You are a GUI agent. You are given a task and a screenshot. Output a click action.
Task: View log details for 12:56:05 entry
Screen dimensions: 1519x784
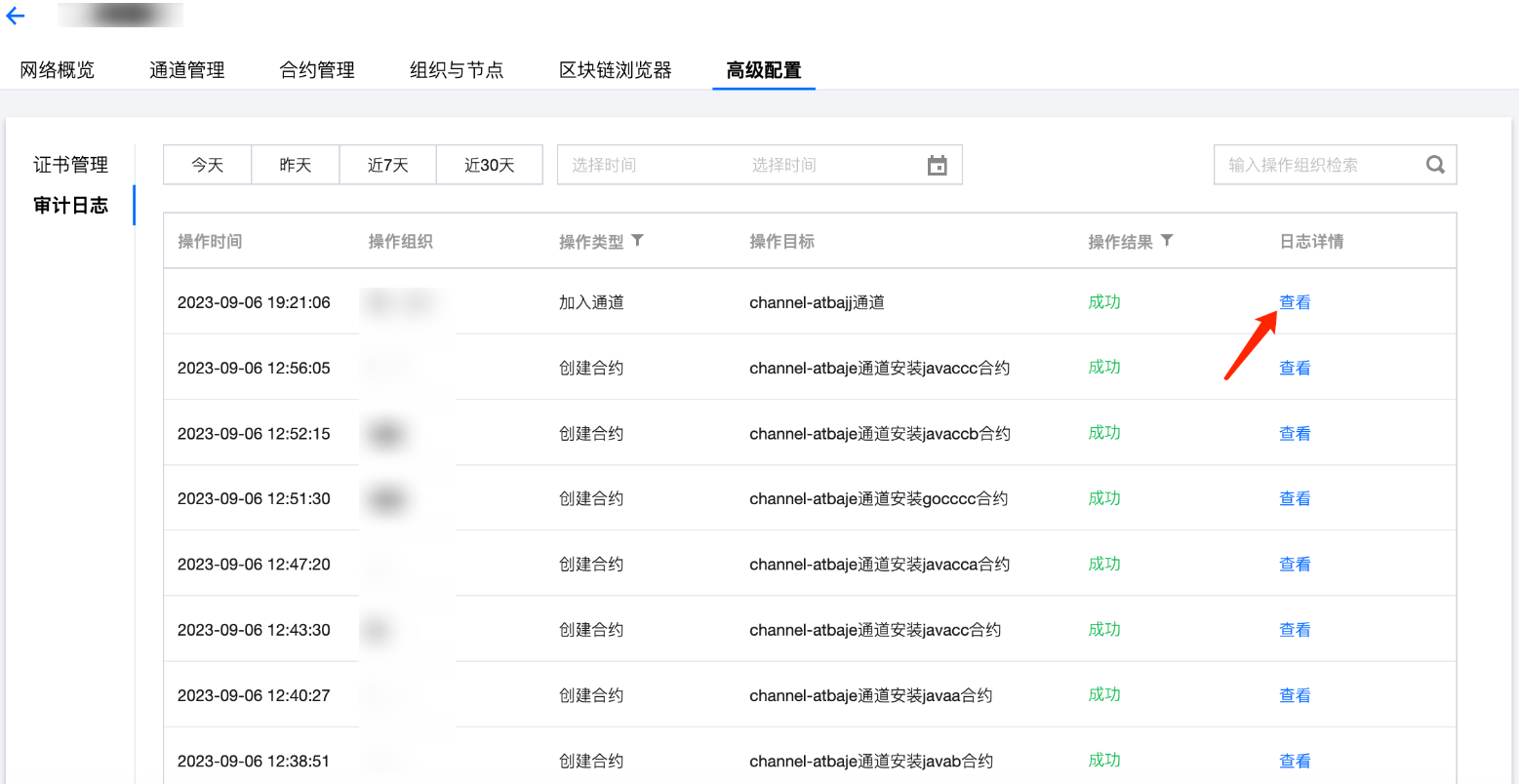(x=1295, y=368)
